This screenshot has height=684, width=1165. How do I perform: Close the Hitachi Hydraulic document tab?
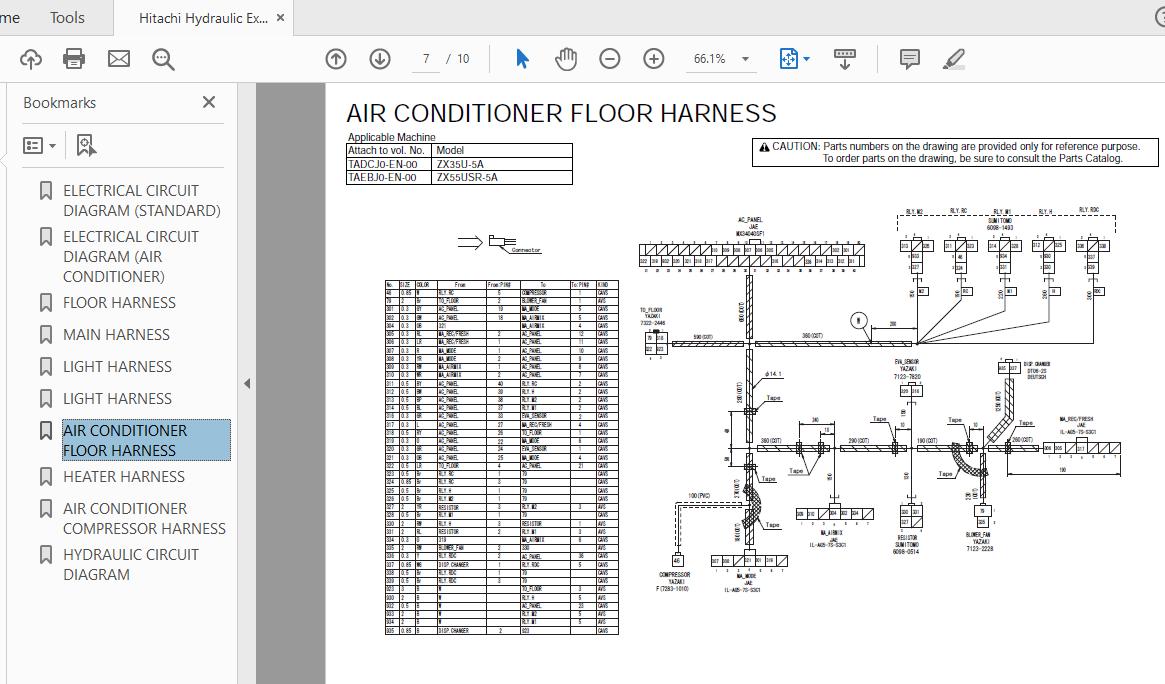coord(280,18)
